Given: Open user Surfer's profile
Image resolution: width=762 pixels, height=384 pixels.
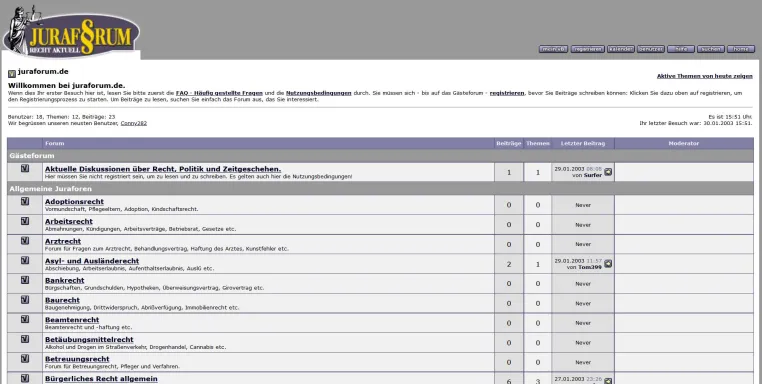Looking at the screenshot, I should click(592, 175).
